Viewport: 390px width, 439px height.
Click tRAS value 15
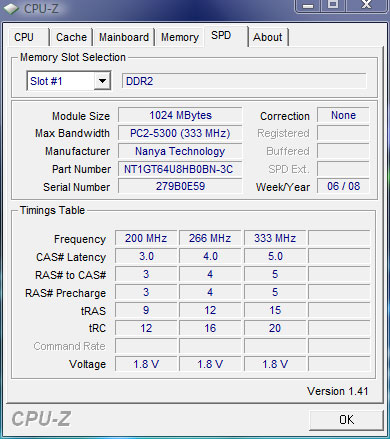click(x=275, y=310)
